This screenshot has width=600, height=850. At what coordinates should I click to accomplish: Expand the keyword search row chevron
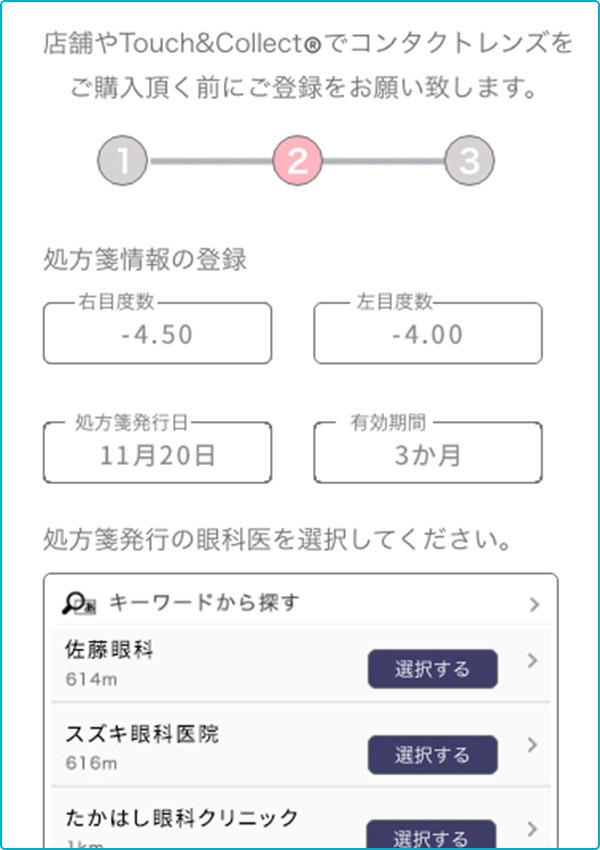click(x=534, y=604)
